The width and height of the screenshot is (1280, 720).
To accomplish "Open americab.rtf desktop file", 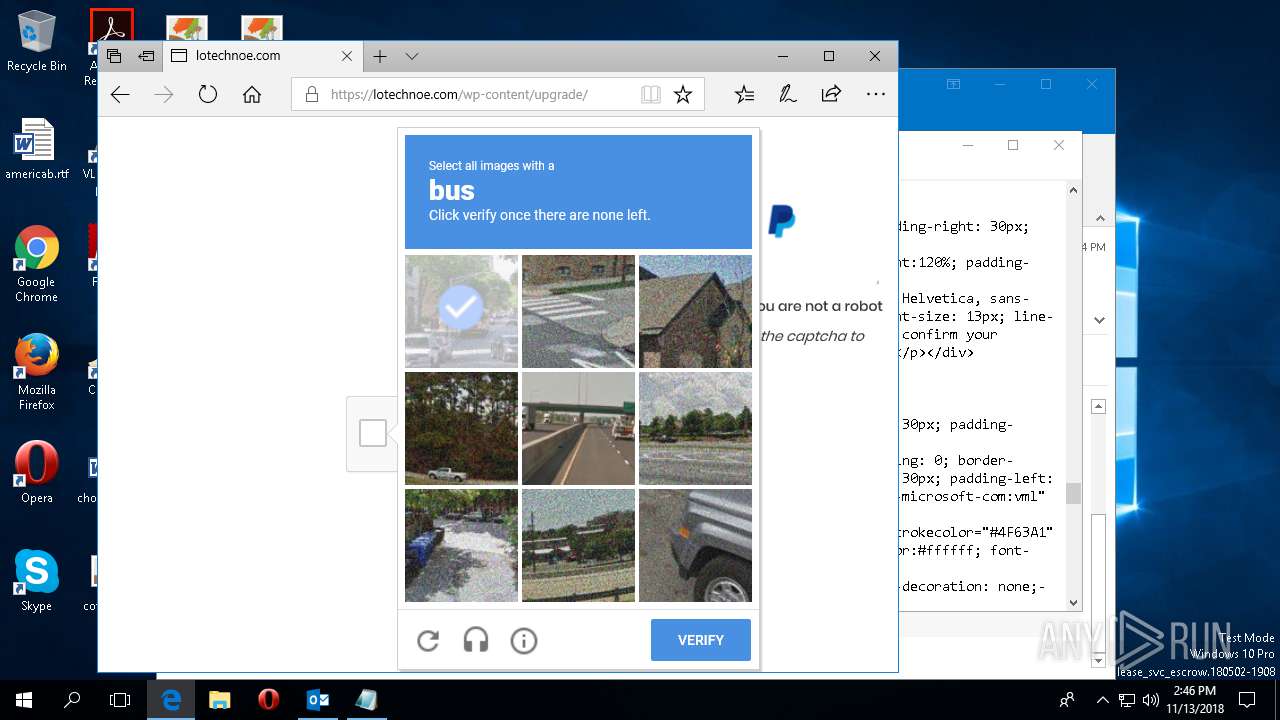I will point(37,150).
